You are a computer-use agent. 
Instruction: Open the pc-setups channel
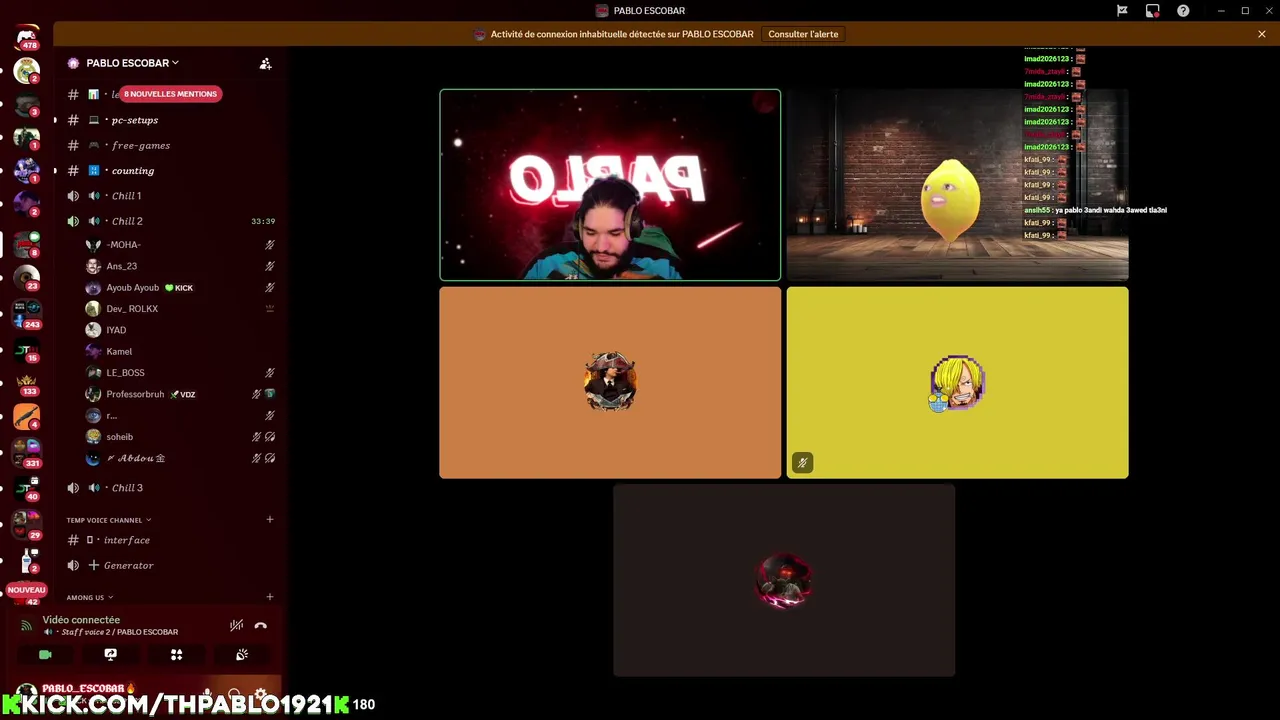pos(168,120)
